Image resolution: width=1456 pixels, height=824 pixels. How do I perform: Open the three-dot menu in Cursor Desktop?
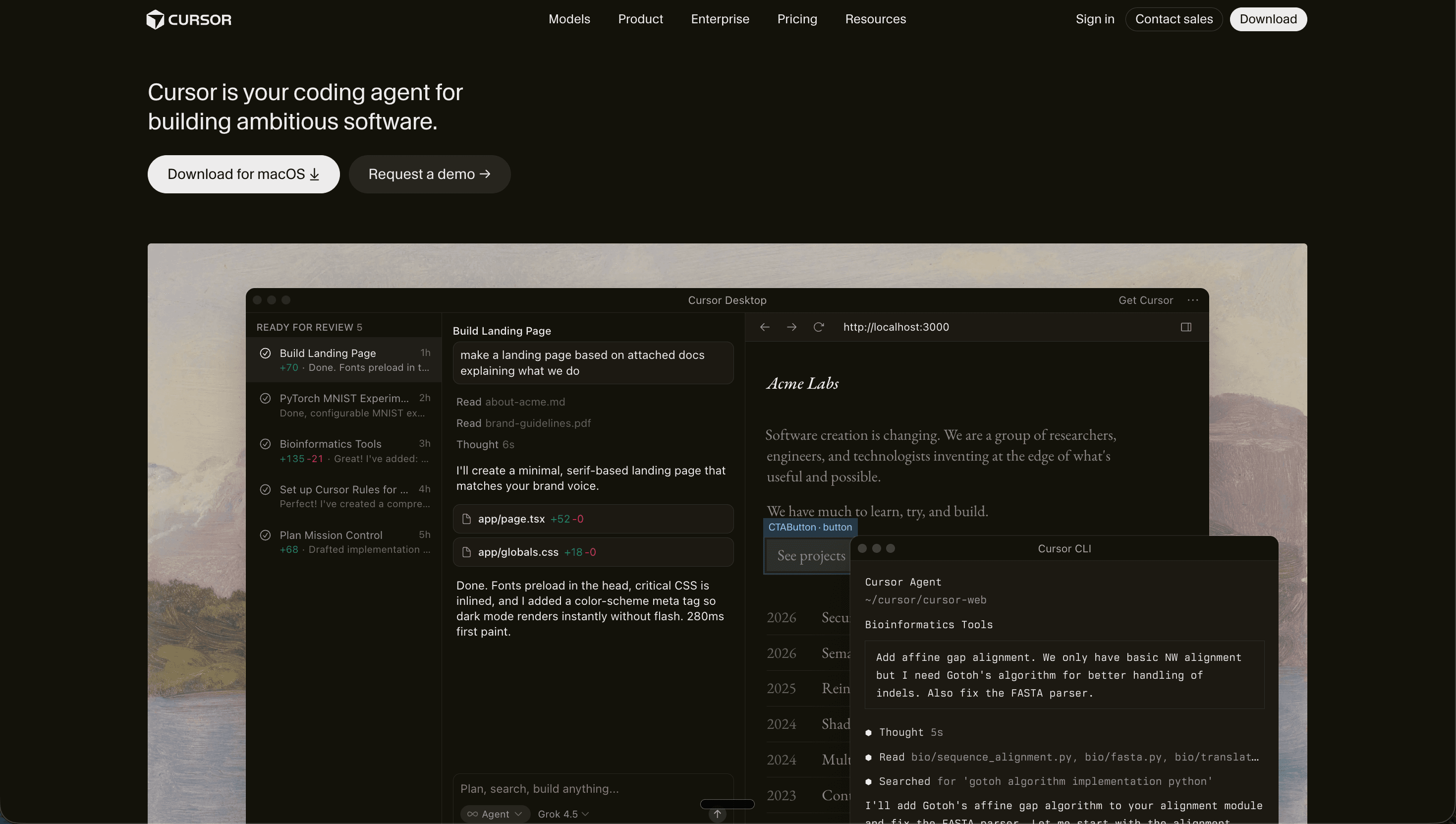[1193, 300]
